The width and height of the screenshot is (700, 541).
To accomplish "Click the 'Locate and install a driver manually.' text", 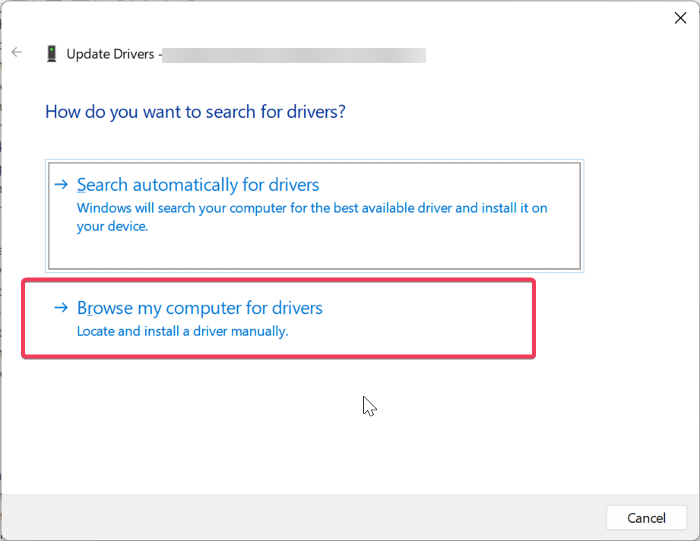I will click(x=183, y=331).
